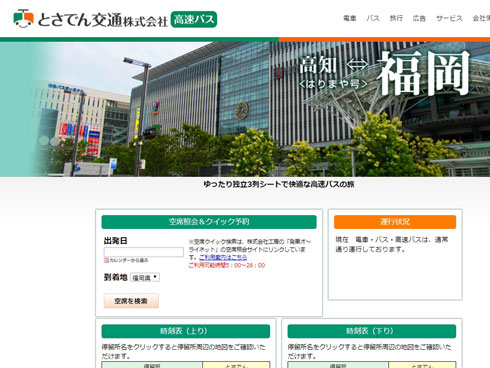Open the 会社情報 navigation item

pyautogui.click(x=481, y=18)
